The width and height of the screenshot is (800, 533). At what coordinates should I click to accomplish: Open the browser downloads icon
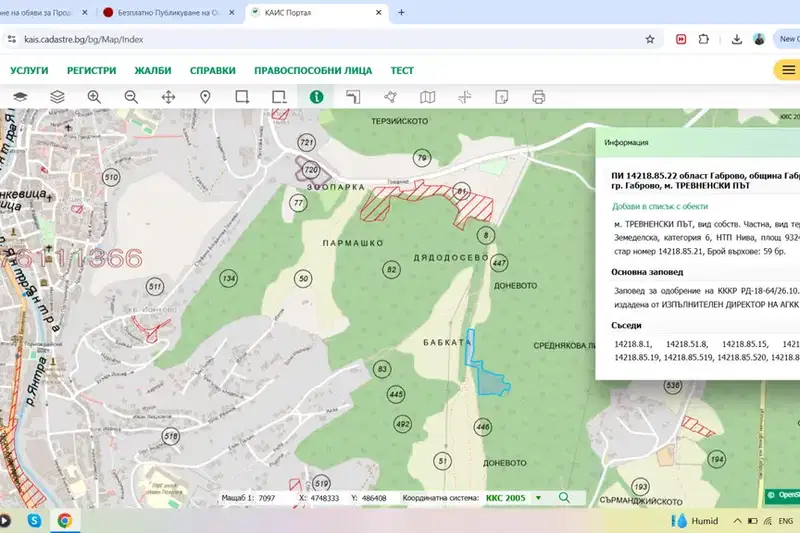(736, 39)
